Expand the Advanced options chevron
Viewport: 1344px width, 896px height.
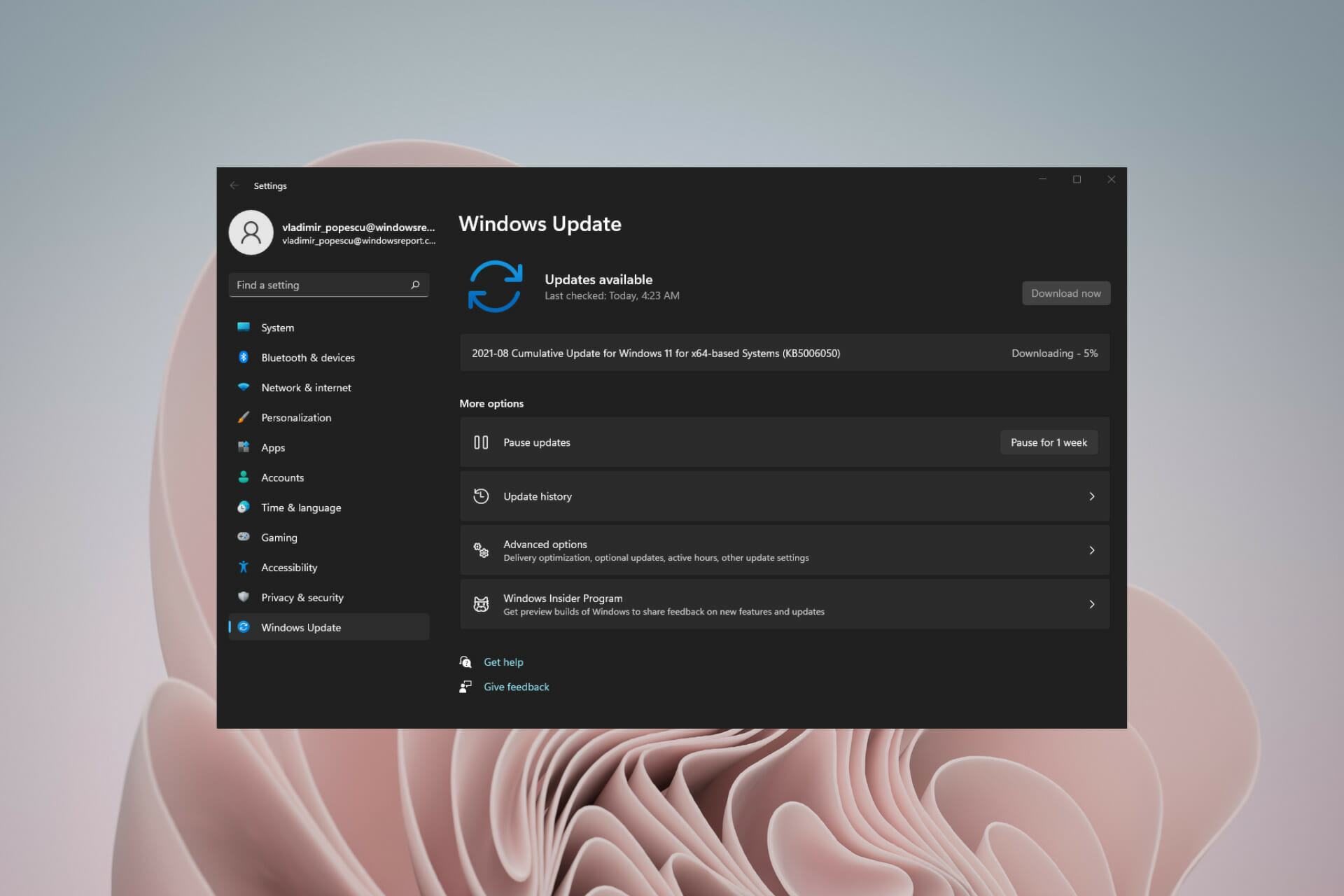point(1092,550)
